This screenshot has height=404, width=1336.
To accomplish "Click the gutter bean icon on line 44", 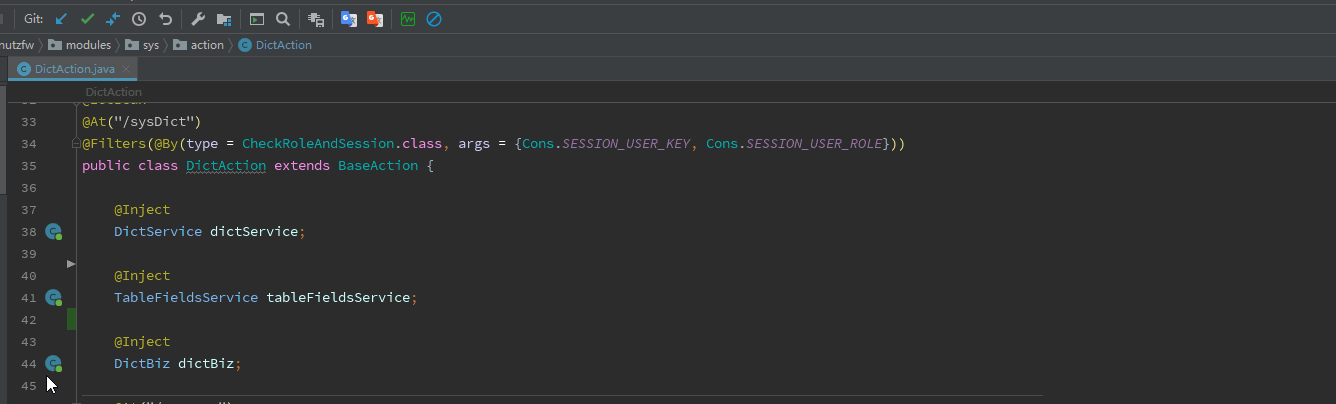I will [54, 364].
